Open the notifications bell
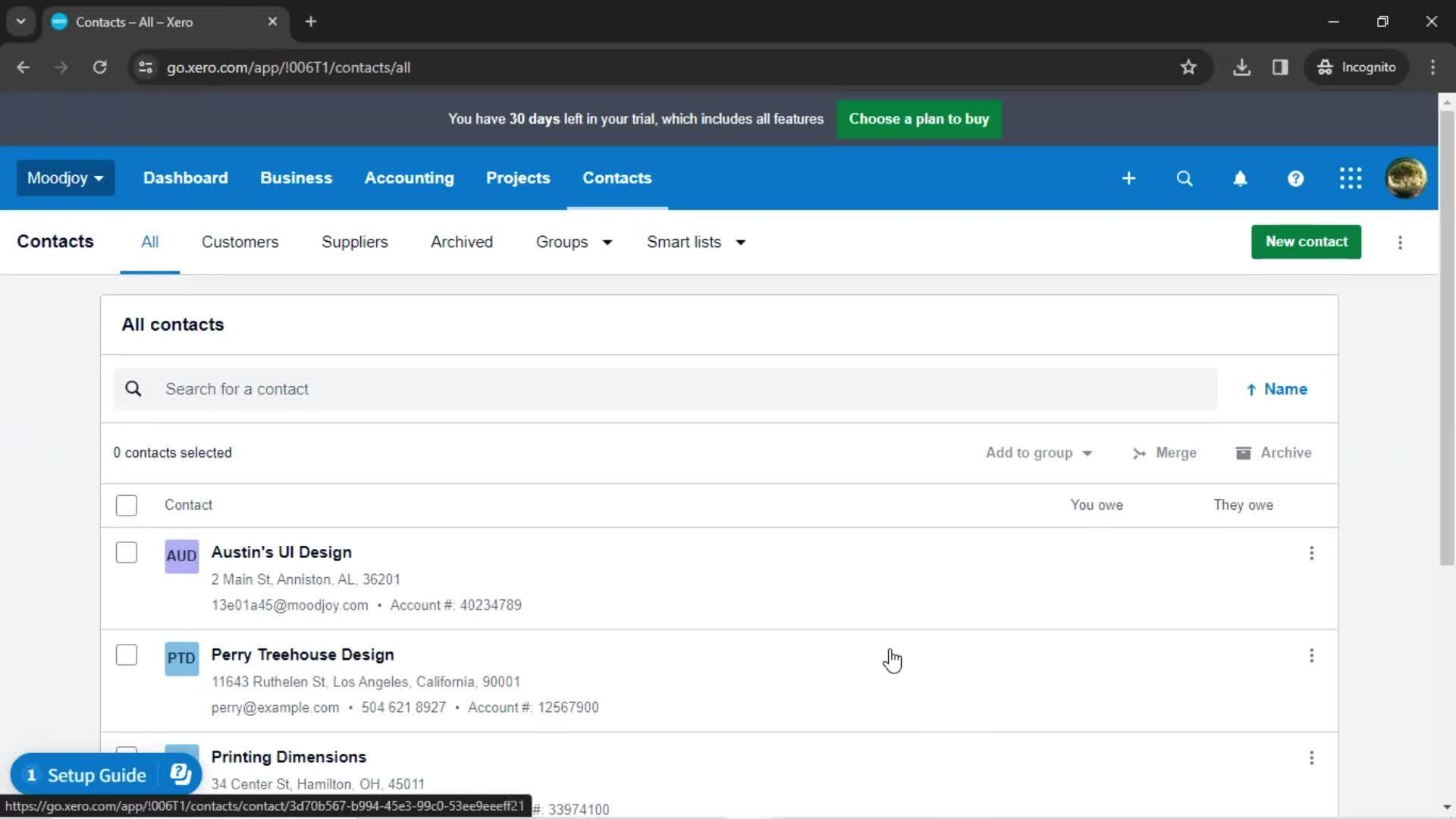1456x819 pixels. [x=1240, y=178]
